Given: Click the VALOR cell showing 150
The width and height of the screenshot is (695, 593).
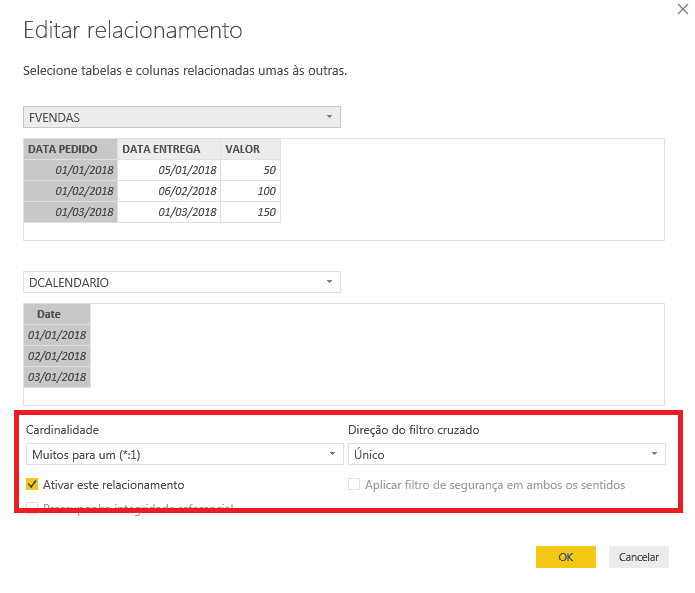Looking at the screenshot, I should pos(250,212).
